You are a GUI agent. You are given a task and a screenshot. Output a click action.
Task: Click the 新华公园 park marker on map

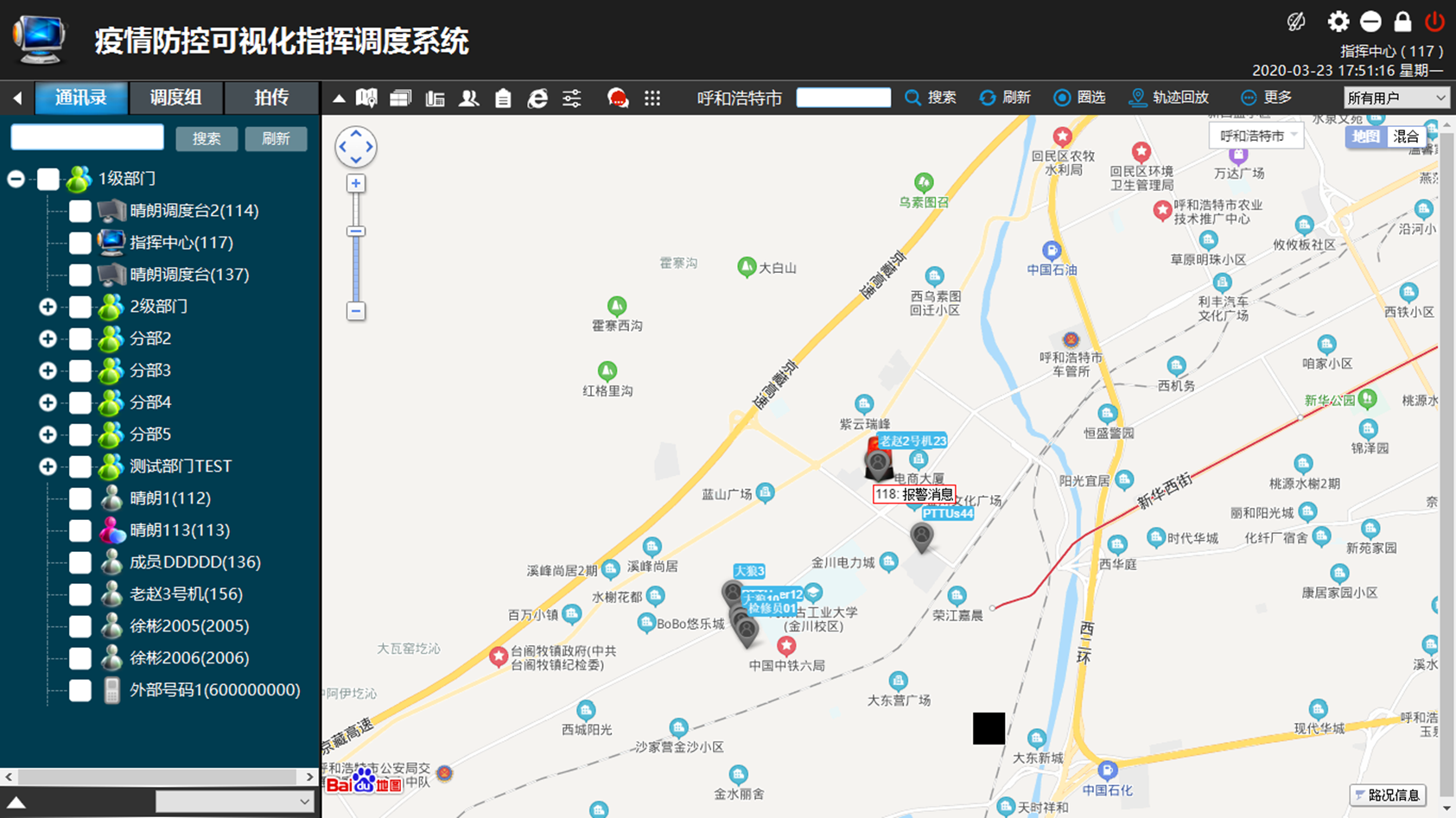[1367, 399]
